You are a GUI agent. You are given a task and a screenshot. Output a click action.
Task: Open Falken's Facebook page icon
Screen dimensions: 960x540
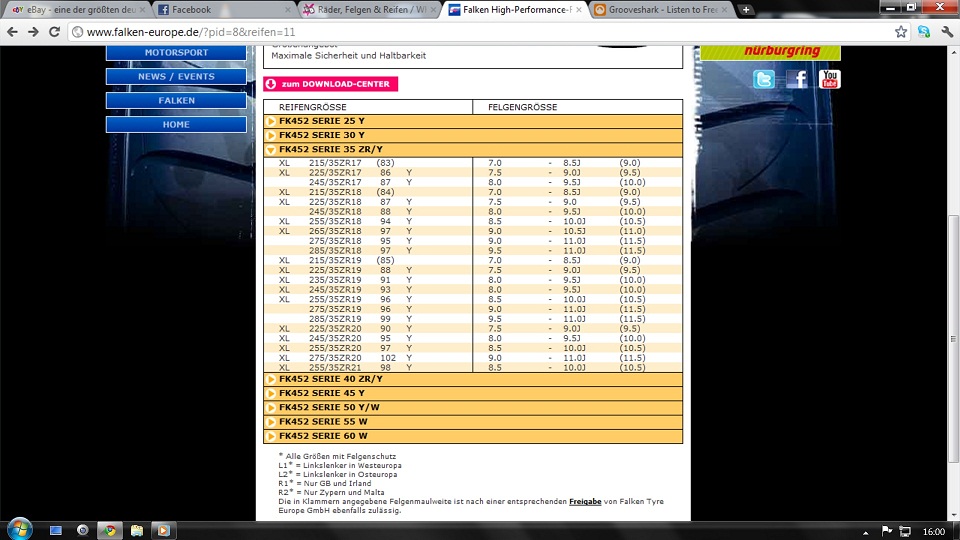coord(797,79)
